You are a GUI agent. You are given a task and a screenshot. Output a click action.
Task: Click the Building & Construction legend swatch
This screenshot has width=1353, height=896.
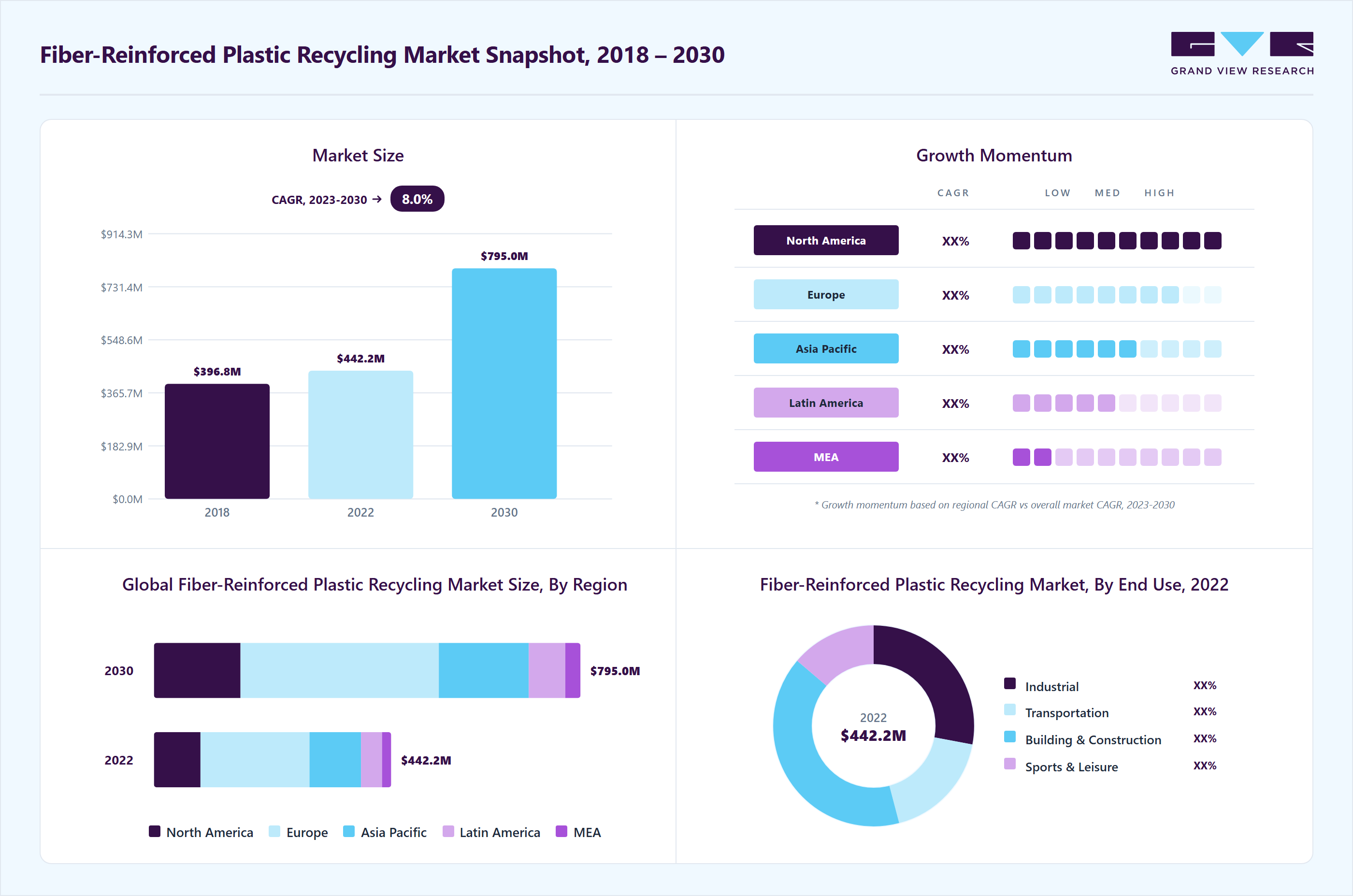click(x=1009, y=737)
